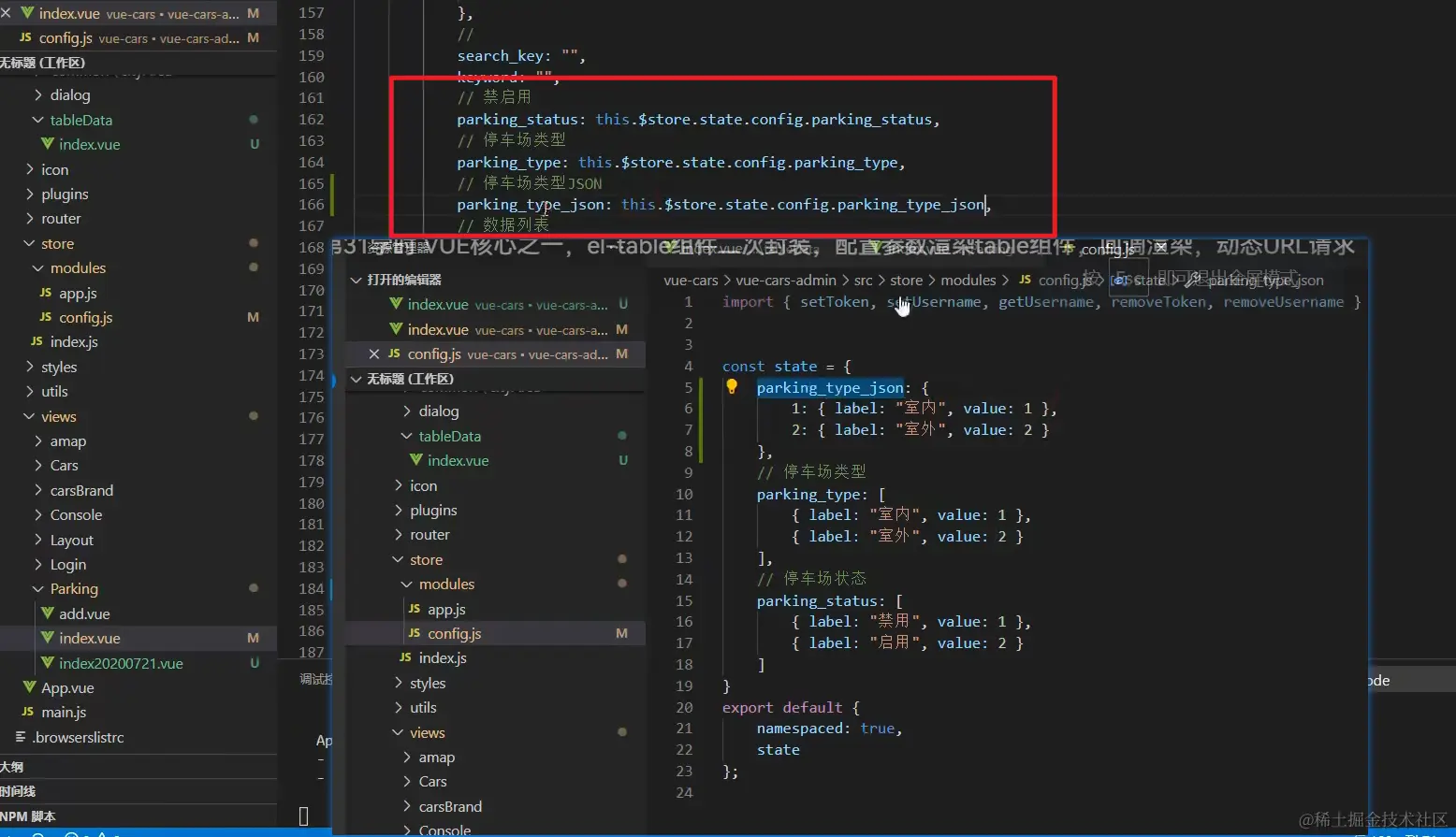Click Vue icon beside App.vue in background explorer
Viewport: 1456px width, 837px height.
coord(29,687)
